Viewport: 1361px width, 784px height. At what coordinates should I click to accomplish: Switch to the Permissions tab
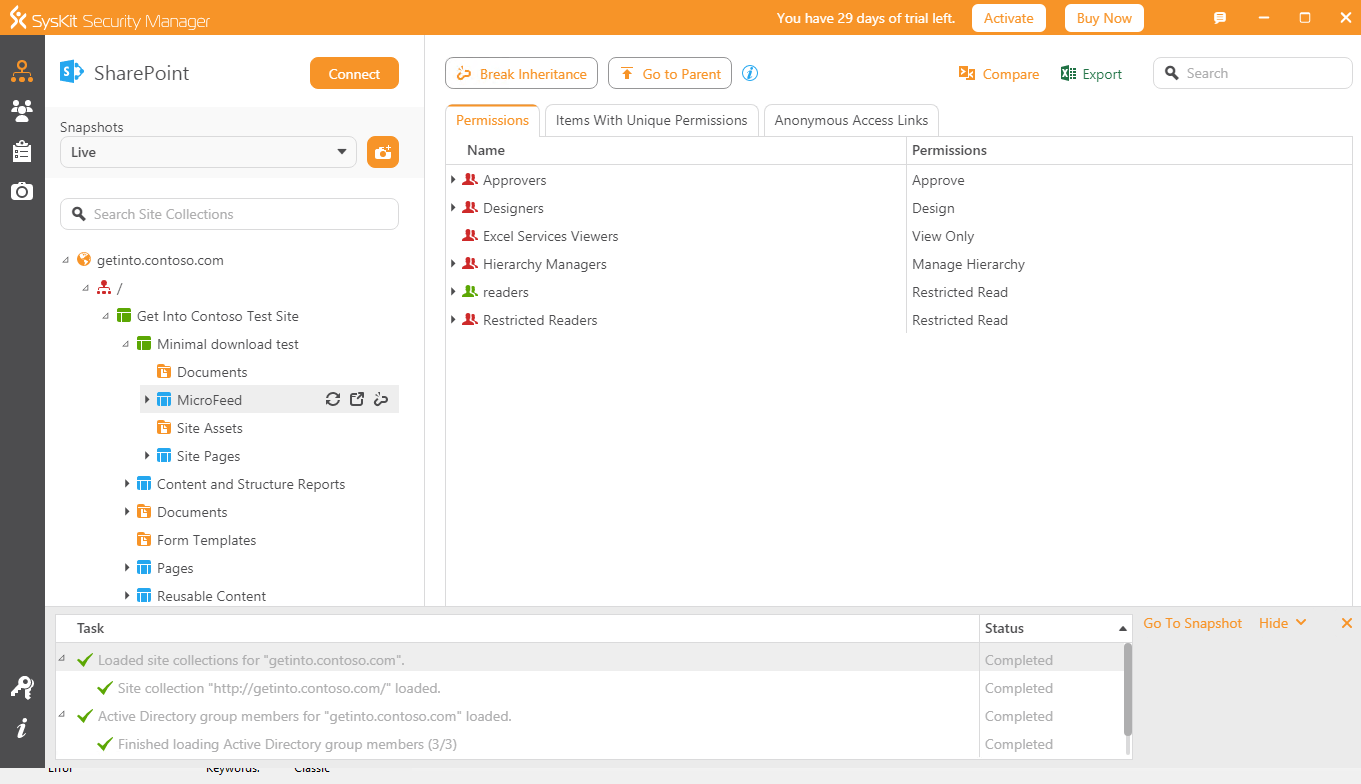pyautogui.click(x=492, y=120)
